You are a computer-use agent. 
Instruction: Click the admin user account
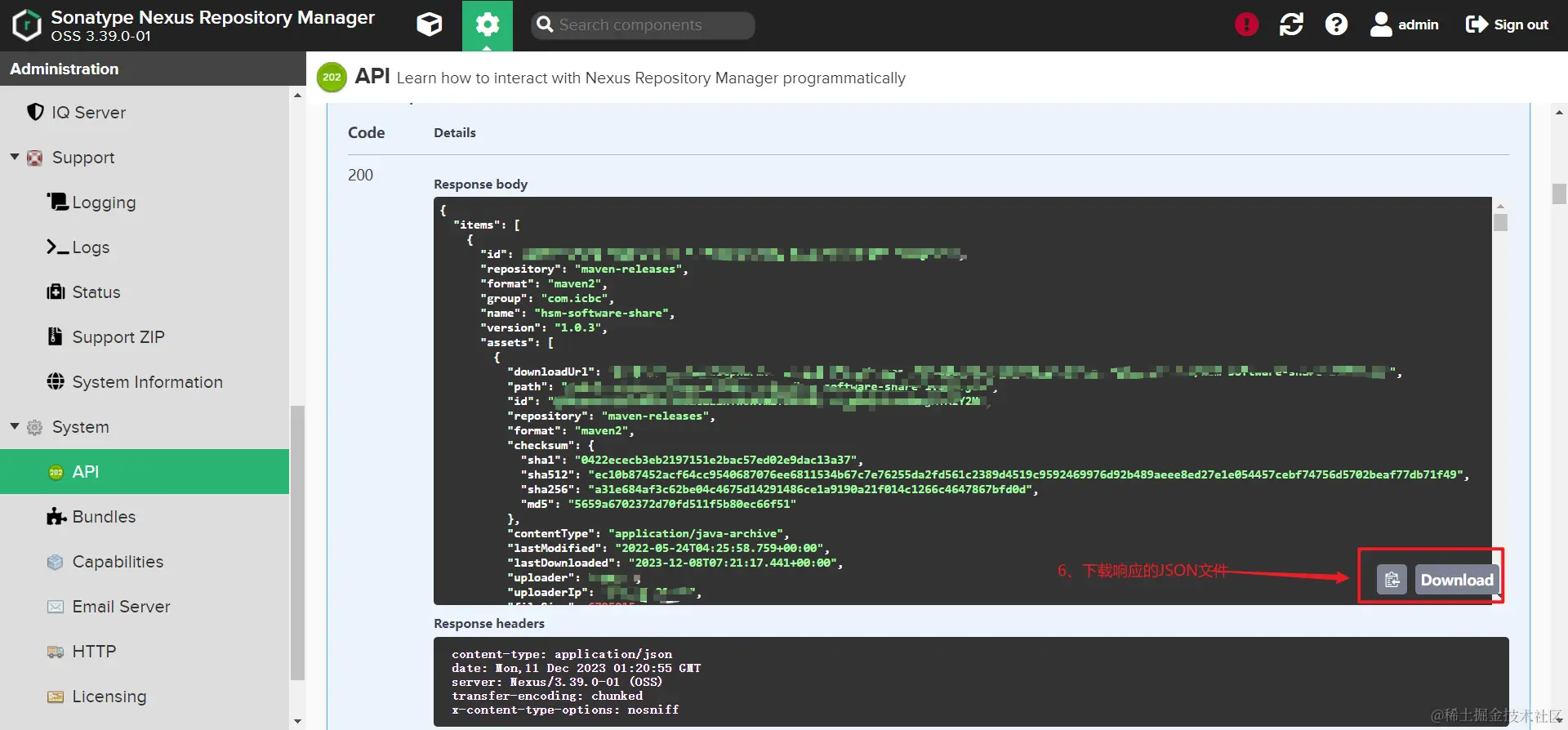click(1404, 24)
